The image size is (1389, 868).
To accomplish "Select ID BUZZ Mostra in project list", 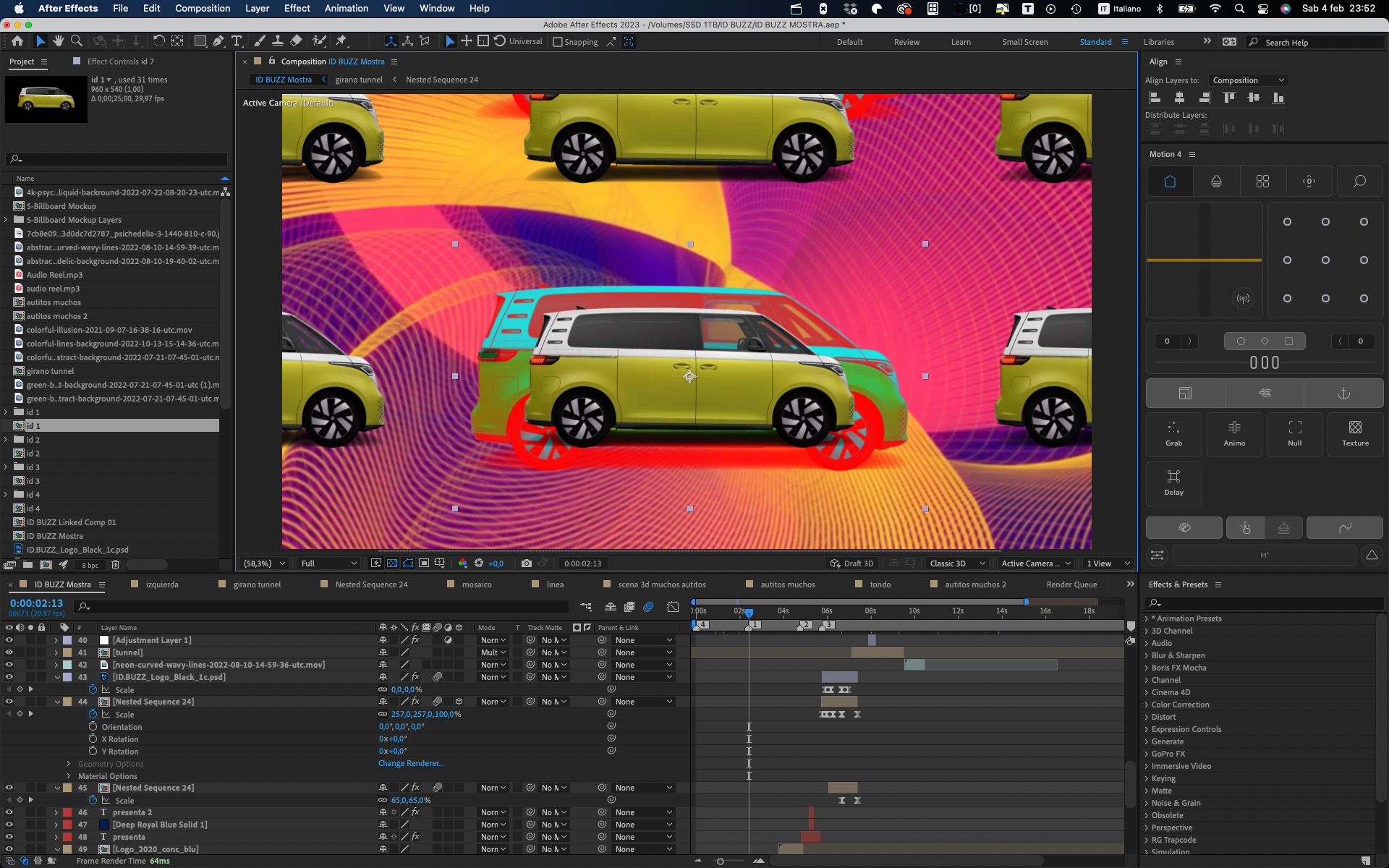I will pos(55,536).
